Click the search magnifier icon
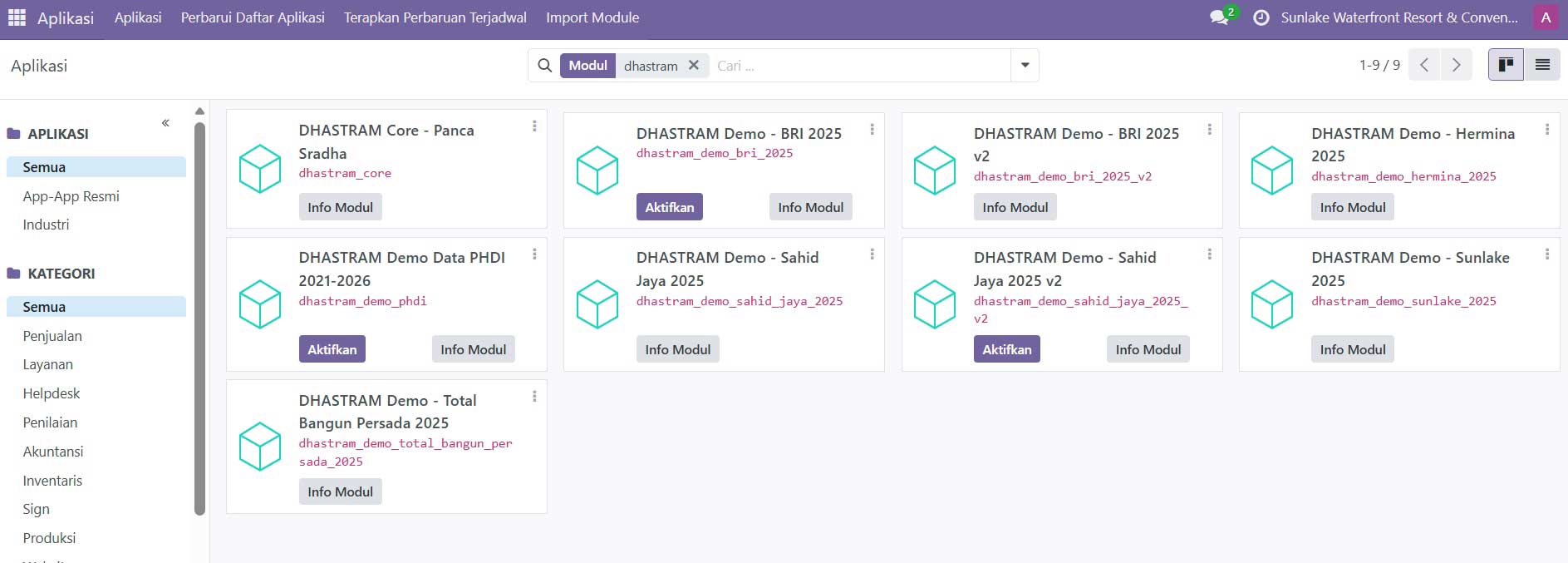 click(545, 66)
